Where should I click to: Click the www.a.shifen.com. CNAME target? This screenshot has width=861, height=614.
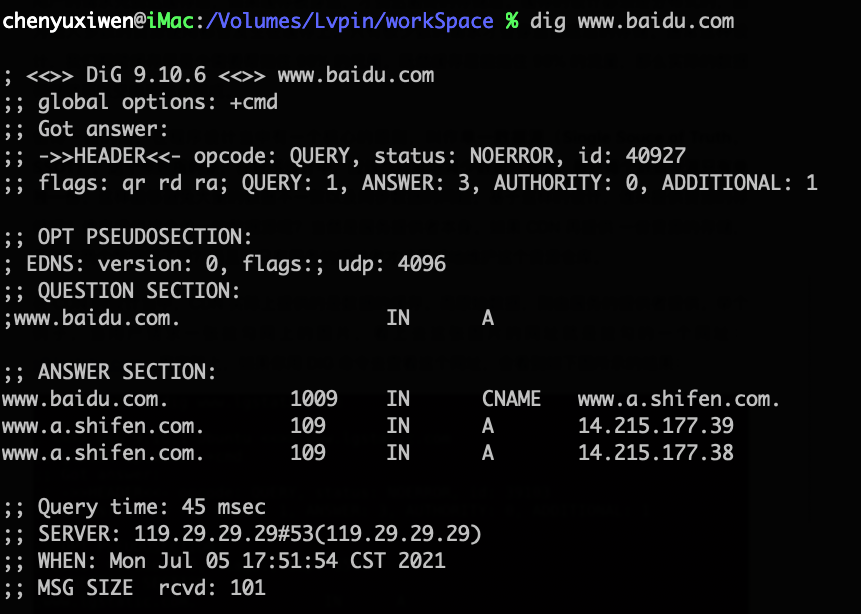click(679, 399)
